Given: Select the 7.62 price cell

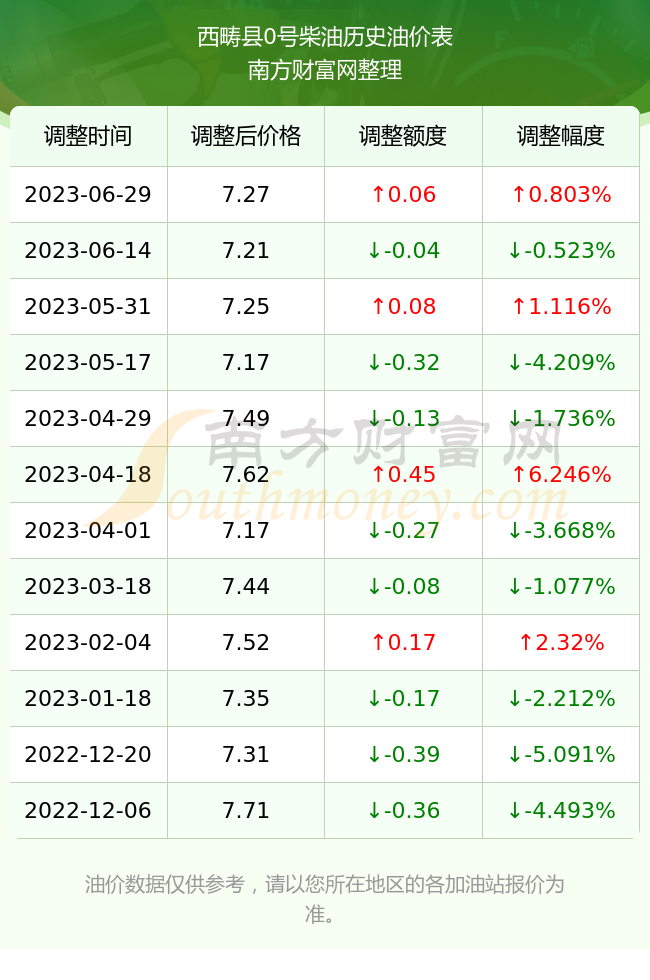Looking at the screenshot, I should point(246,474).
